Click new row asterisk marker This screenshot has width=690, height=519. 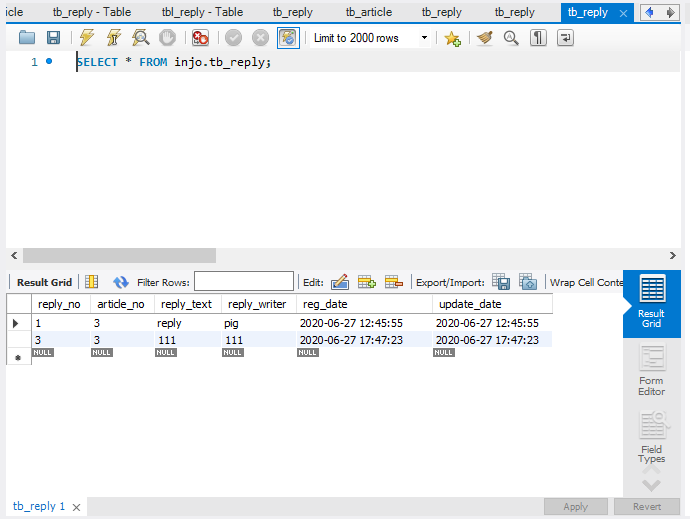[x=18, y=357]
